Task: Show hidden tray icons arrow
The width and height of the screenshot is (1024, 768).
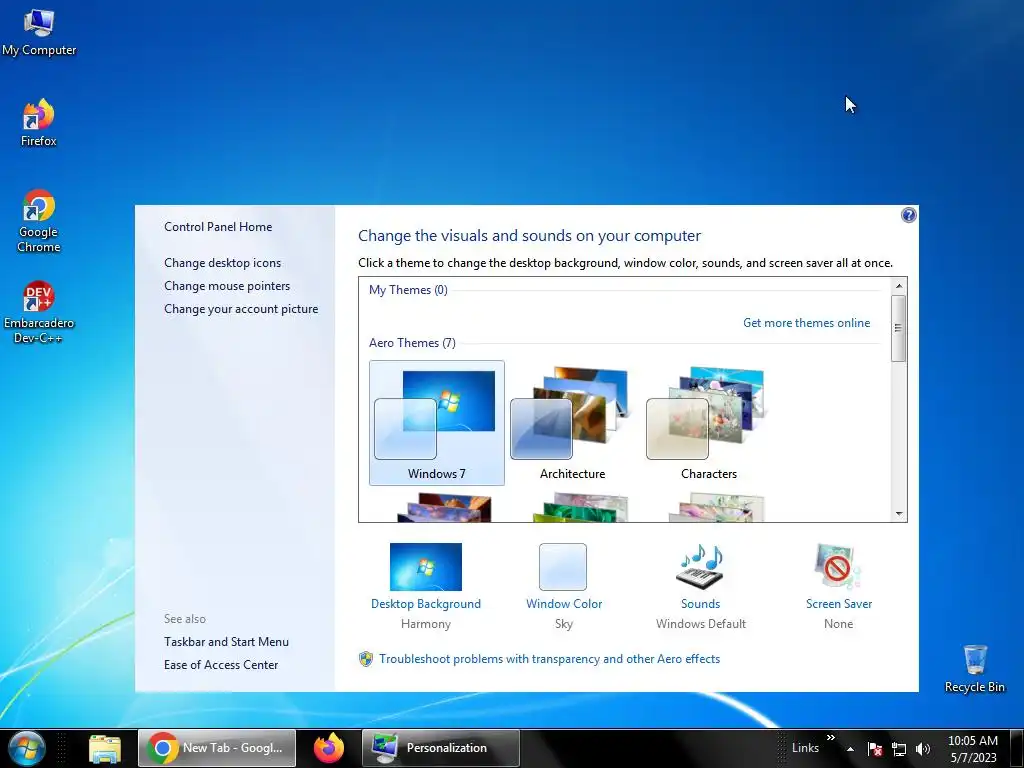Action: point(850,749)
